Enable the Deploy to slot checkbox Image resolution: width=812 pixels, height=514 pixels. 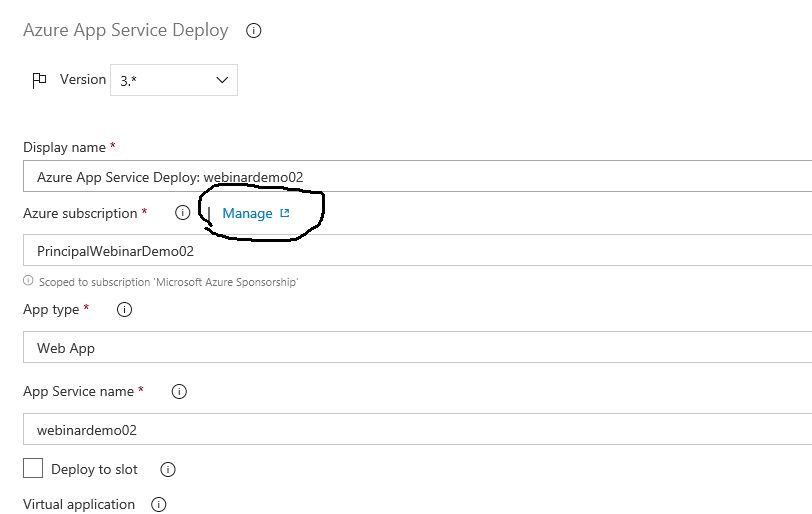(33, 468)
